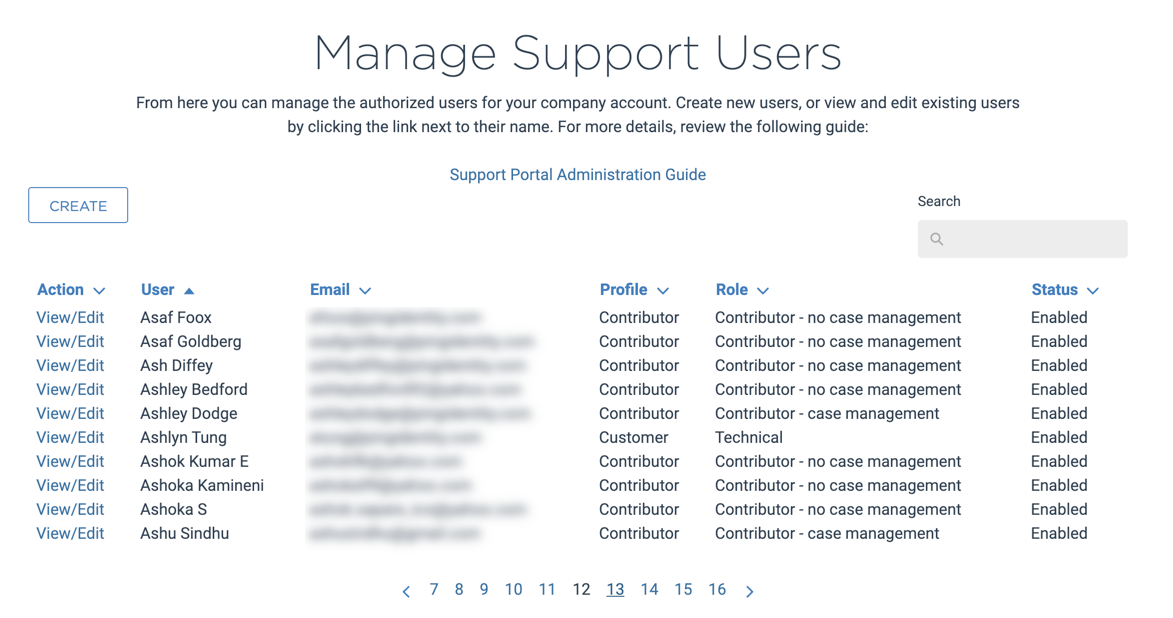Open the Role column sort dropdown
Image resolution: width=1173 pixels, height=618 pixels.
coord(765,290)
